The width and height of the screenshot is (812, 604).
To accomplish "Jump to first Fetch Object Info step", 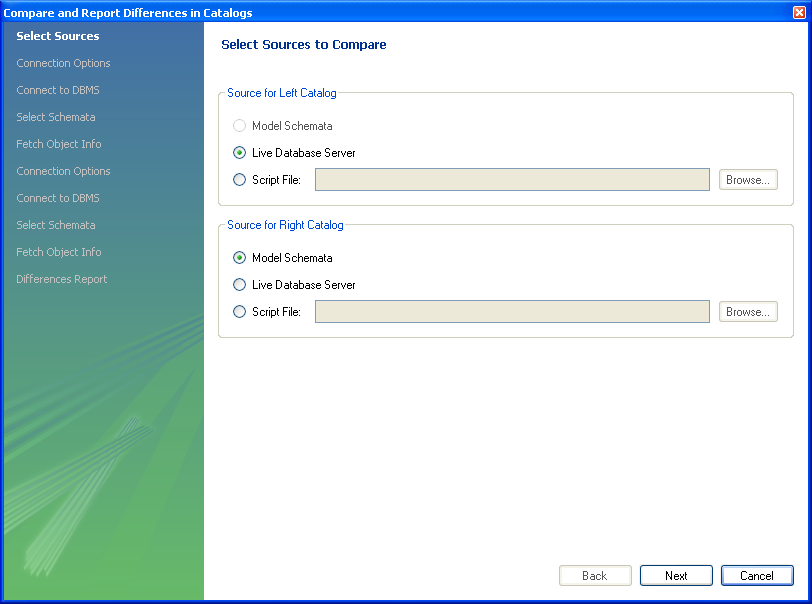I will 59,144.
